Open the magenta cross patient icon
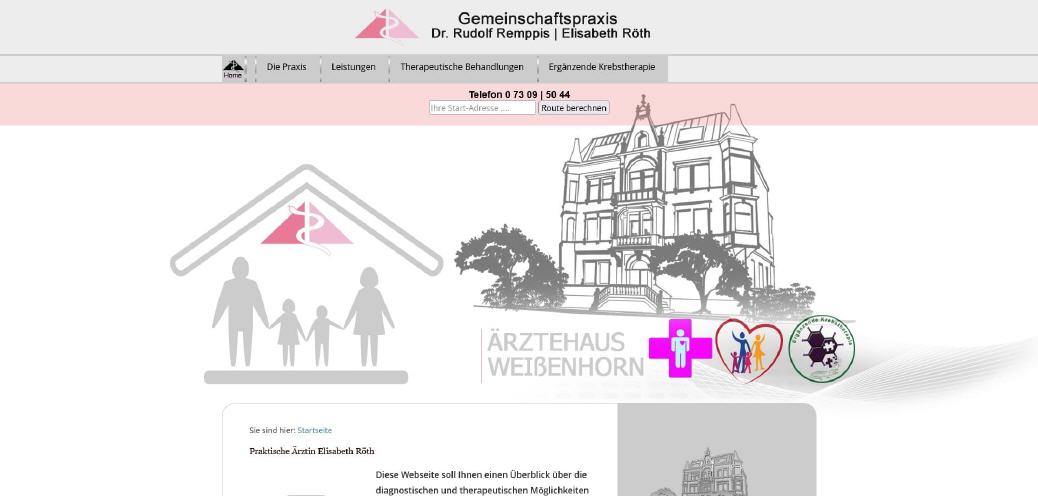The width and height of the screenshot is (1038, 496). click(680, 348)
